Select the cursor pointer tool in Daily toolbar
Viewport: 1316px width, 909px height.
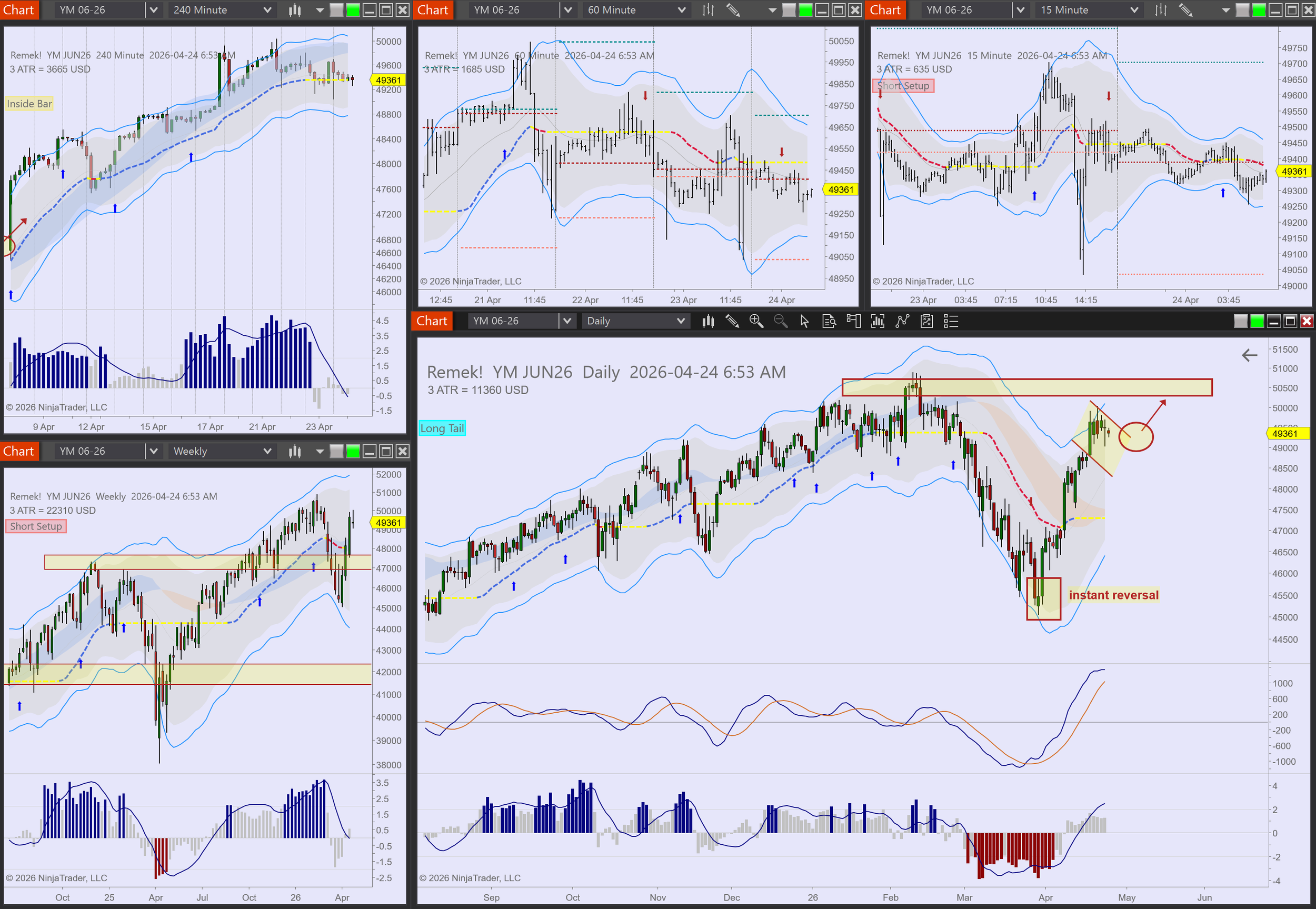click(x=804, y=321)
